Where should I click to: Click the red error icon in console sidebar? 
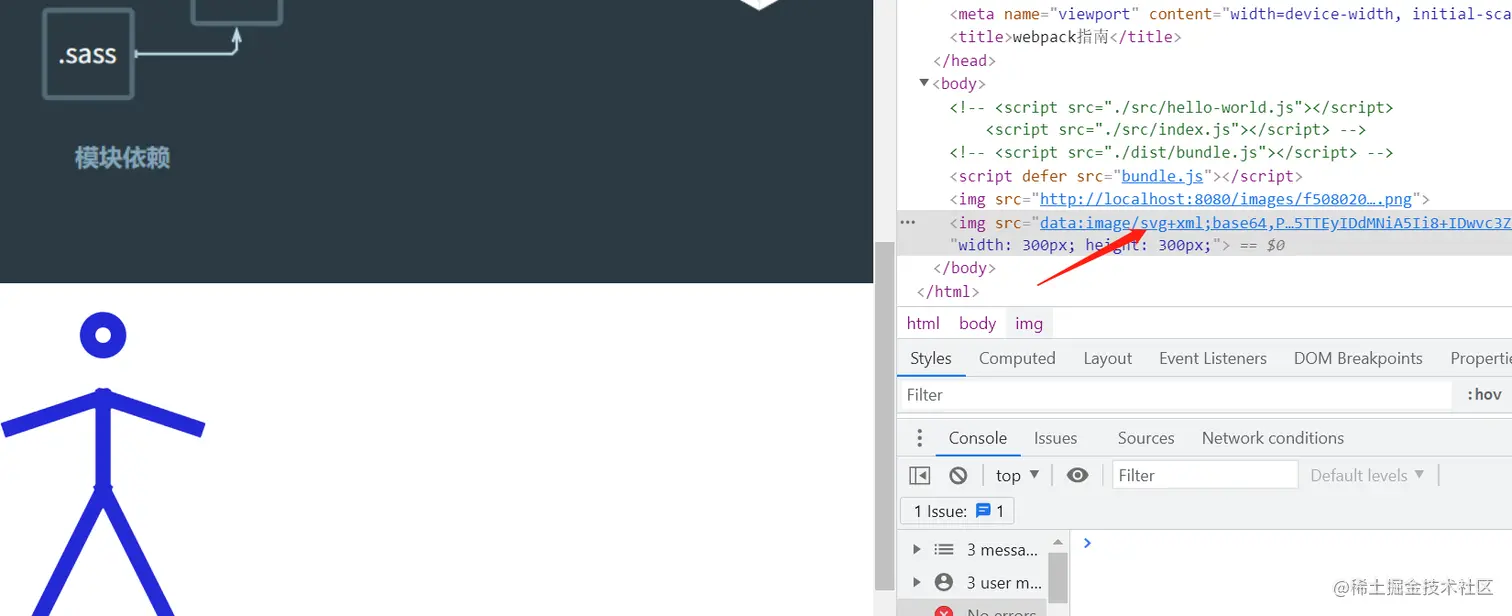[944, 611]
